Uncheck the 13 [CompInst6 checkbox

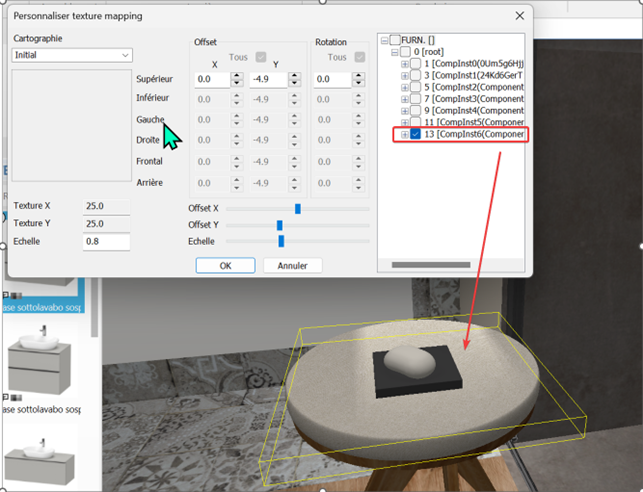(415, 134)
